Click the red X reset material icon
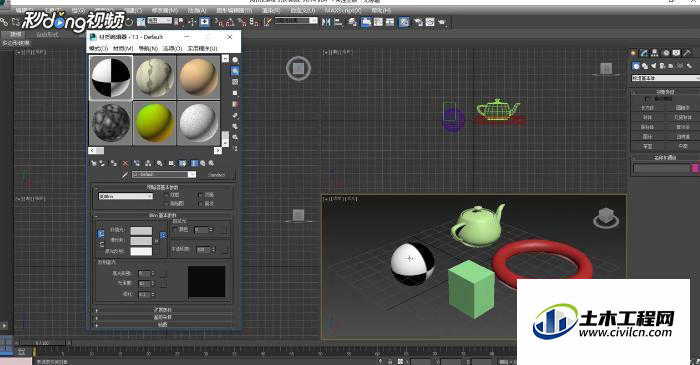This screenshot has height=365, width=700. (125, 163)
